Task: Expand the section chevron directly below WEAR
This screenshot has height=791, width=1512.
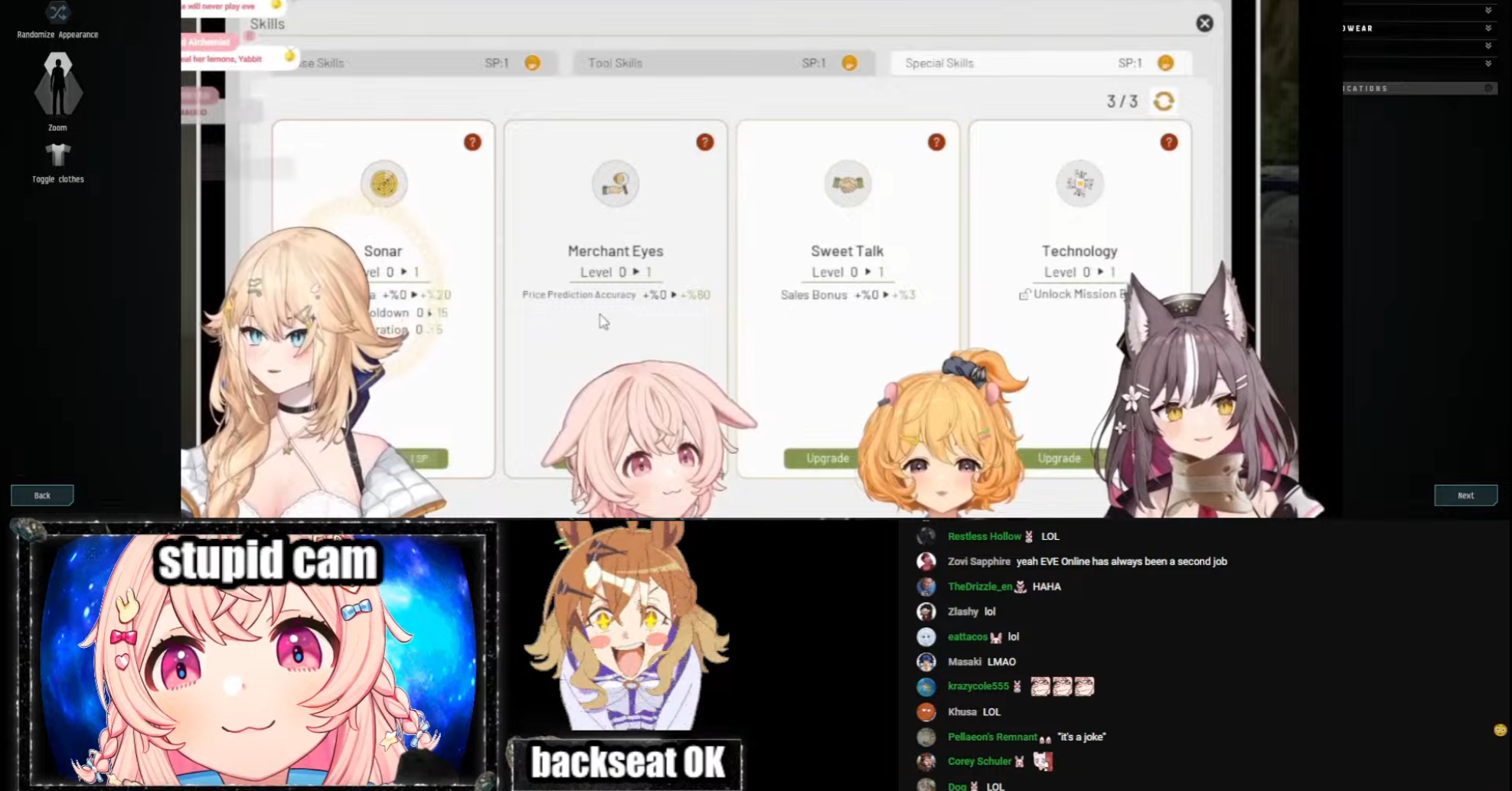Action: pyautogui.click(x=1488, y=46)
